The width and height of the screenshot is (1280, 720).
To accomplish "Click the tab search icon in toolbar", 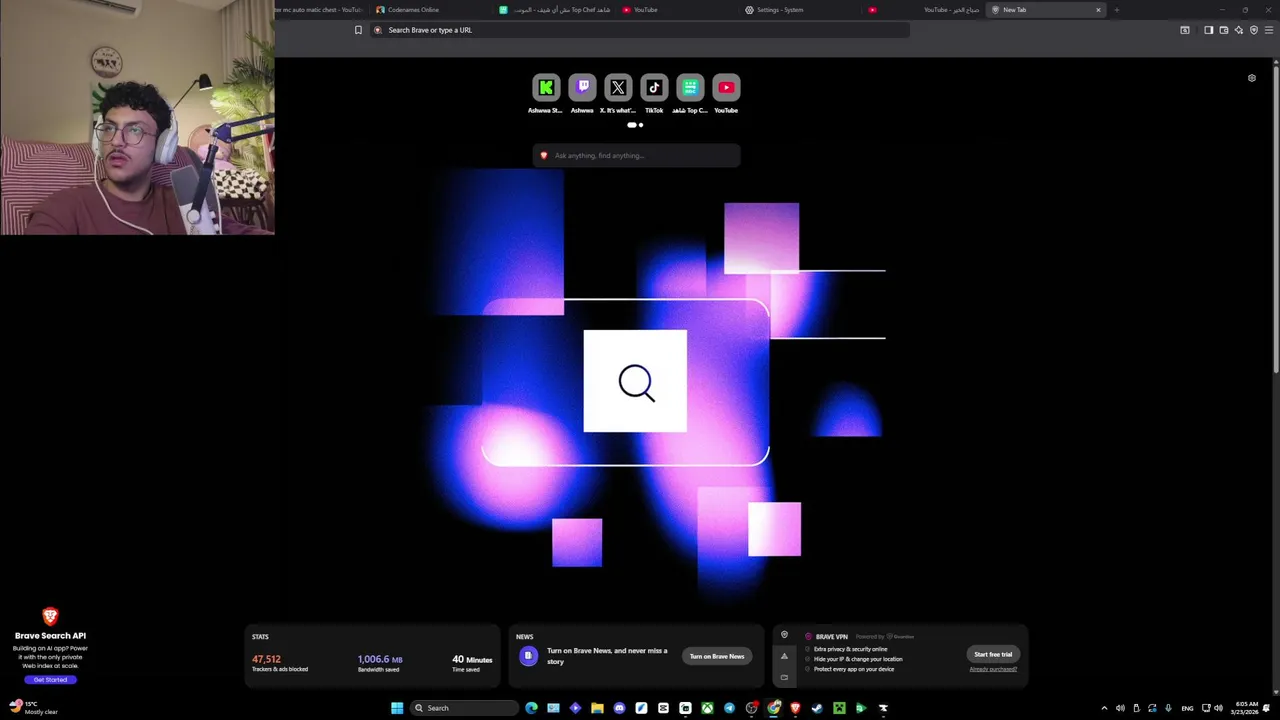I will pos(1185,30).
